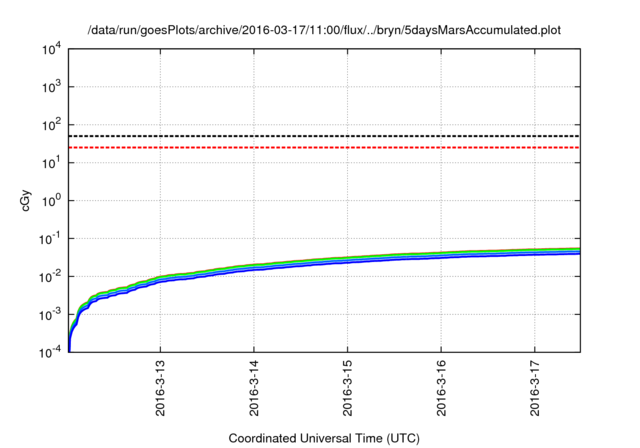Click the black dashed threshold line
The width and height of the screenshot is (640, 448).
(x=324, y=136)
